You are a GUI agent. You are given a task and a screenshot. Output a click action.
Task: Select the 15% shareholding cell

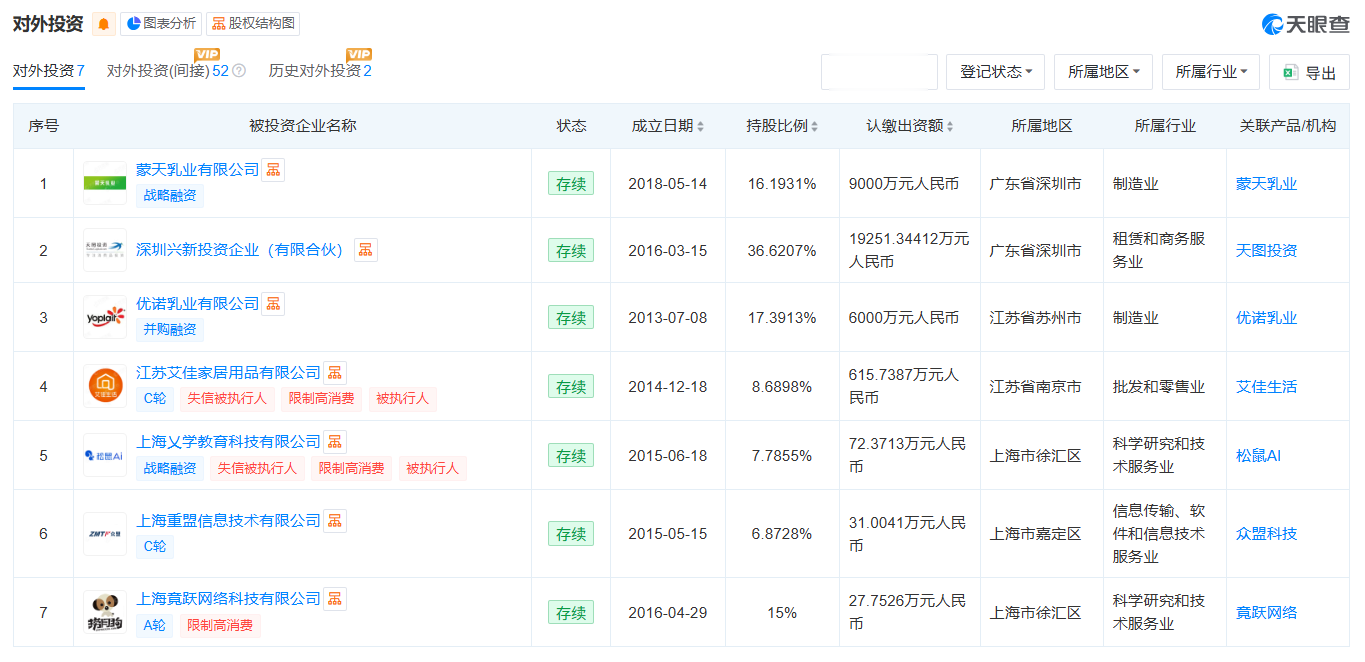pyautogui.click(x=781, y=613)
